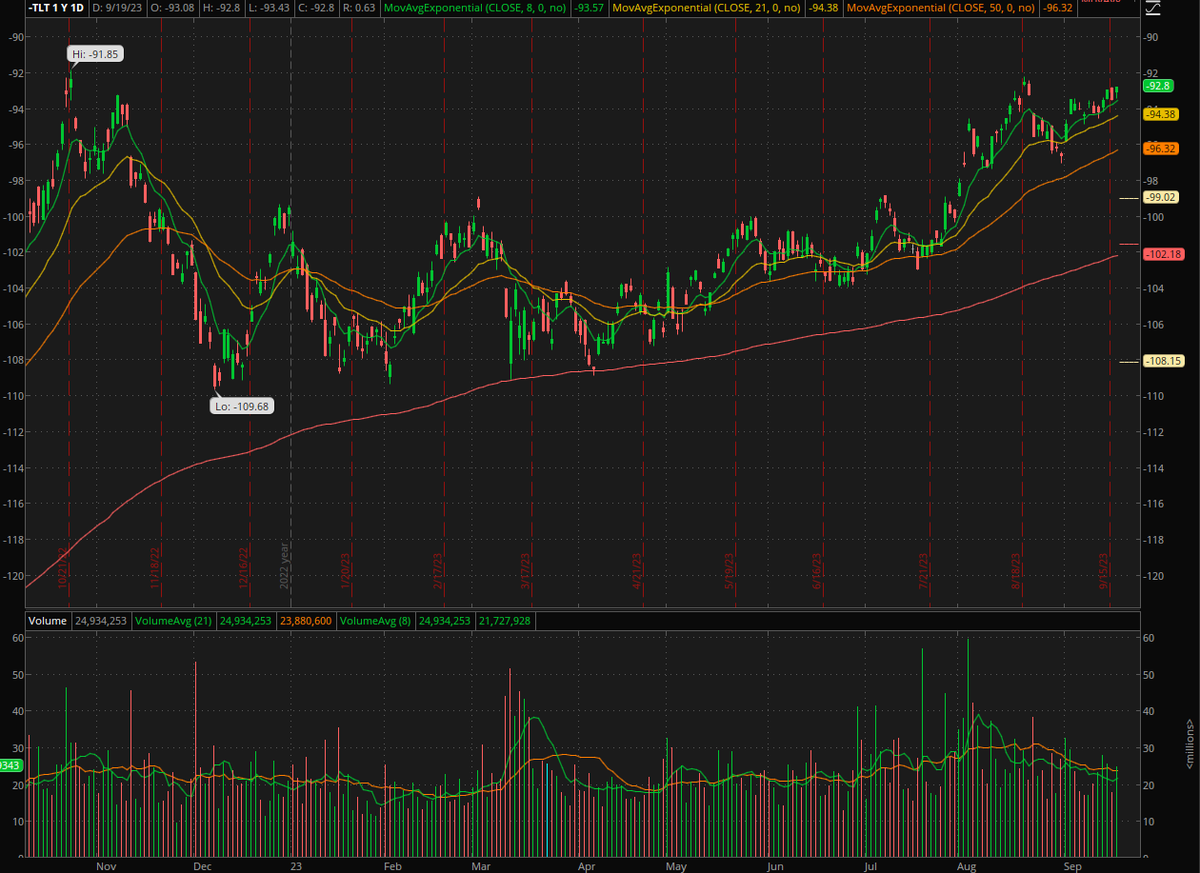Viewport: 1200px width, 873px height.
Task: Click the 8/18/23 expiration date marker
Action: point(1016,571)
